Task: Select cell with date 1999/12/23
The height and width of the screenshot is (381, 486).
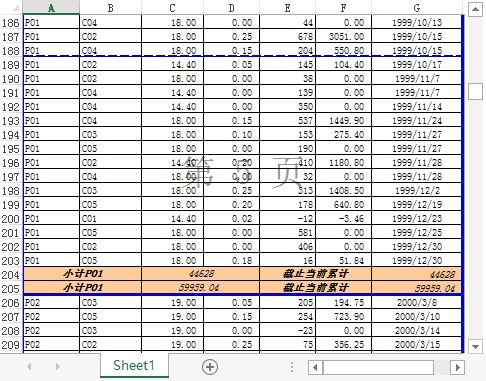Action: click(x=417, y=219)
